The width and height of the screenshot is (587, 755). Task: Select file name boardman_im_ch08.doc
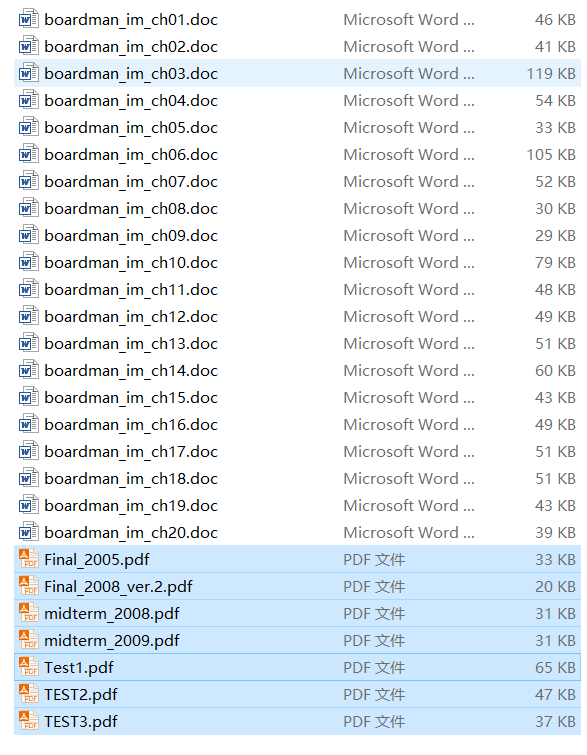click(x=131, y=208)
